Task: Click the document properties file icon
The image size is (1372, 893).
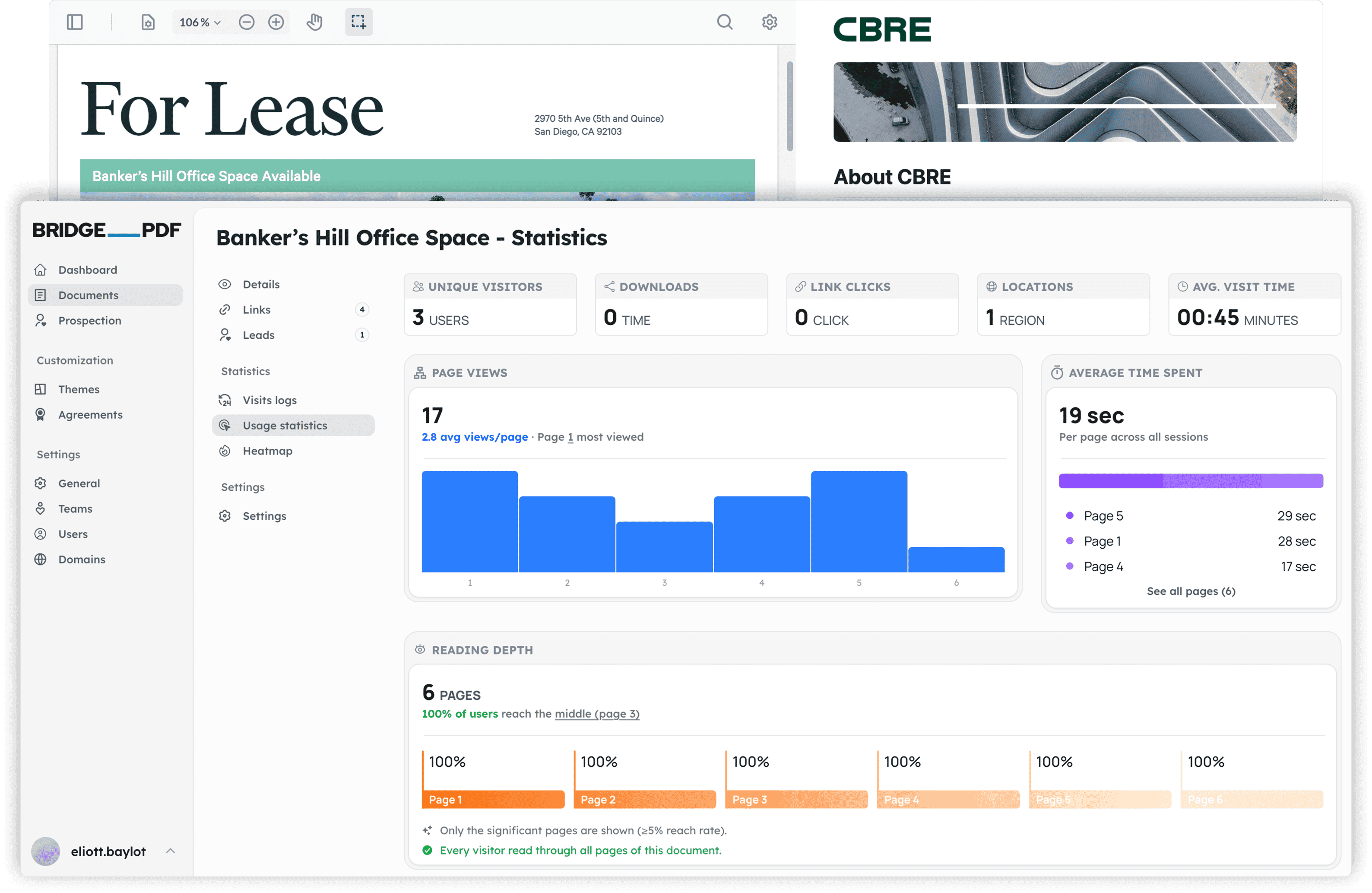Action: click(x=148, y=22)
